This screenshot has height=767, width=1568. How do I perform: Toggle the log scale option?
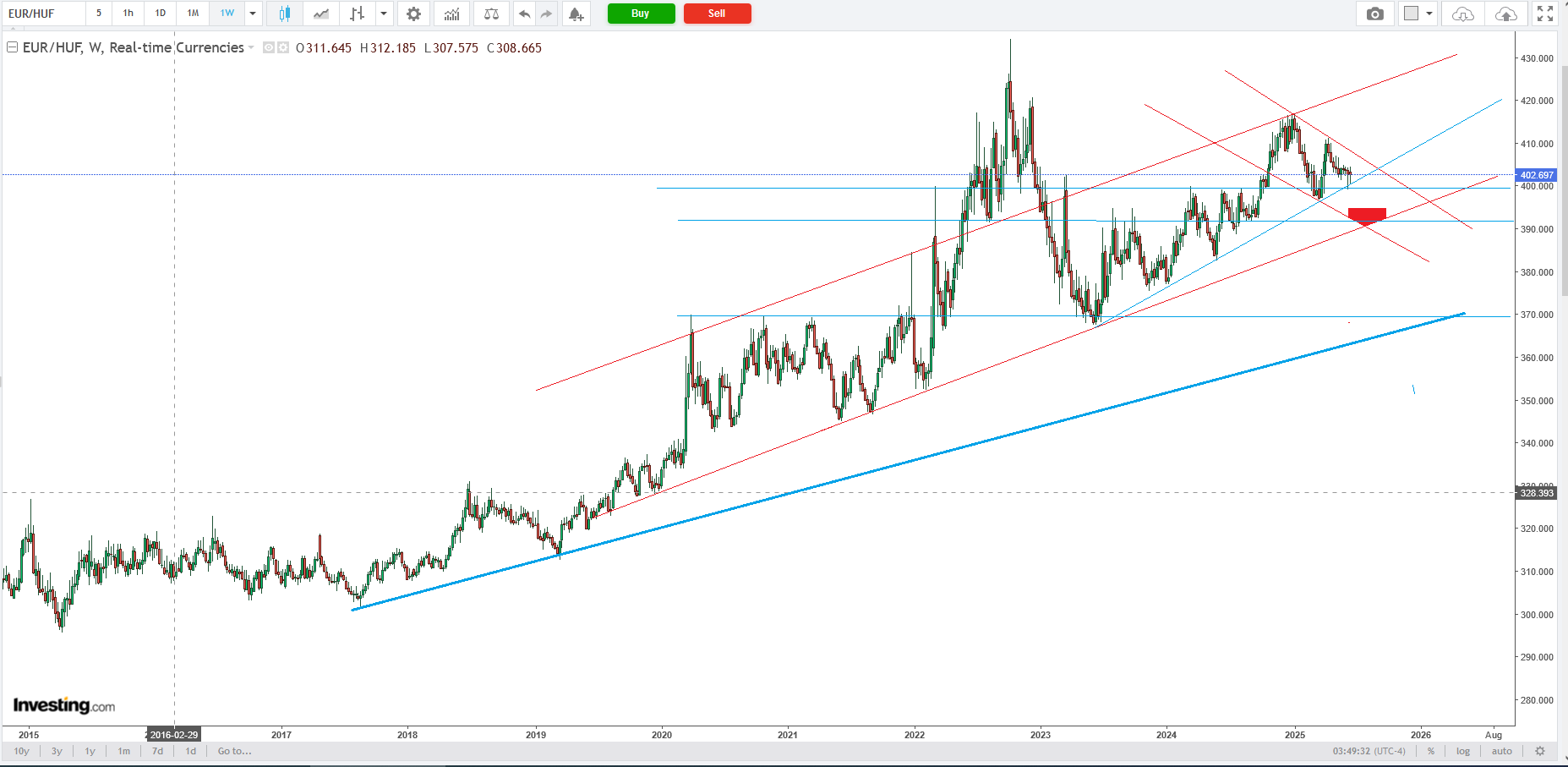click(1463, 751)
